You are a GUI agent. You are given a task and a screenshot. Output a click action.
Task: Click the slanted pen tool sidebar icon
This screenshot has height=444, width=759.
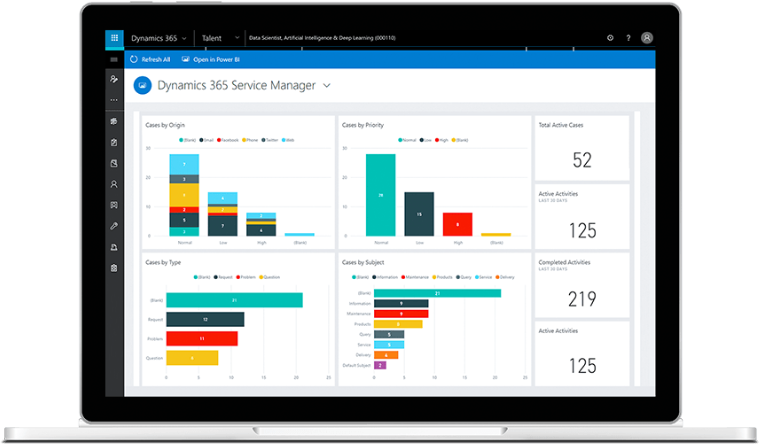pos(114,226)
